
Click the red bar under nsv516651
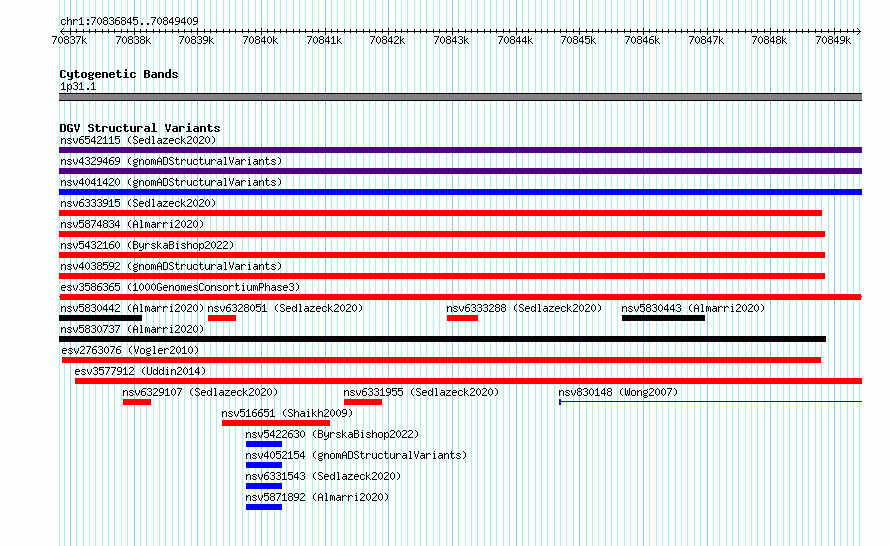pyautogui.click(x=276, y=423)
